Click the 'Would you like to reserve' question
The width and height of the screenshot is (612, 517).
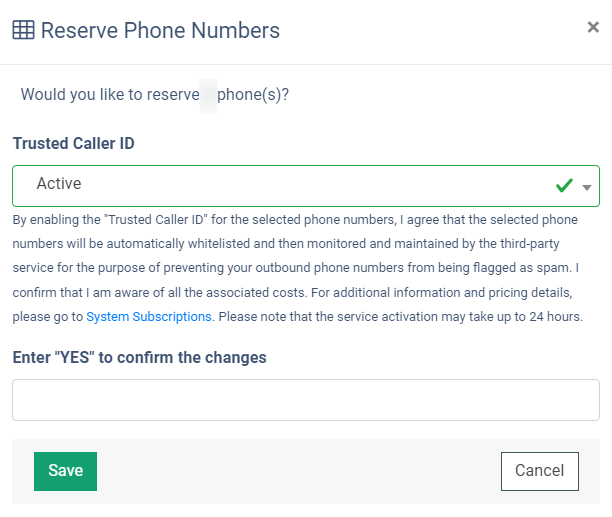[108, 95]
